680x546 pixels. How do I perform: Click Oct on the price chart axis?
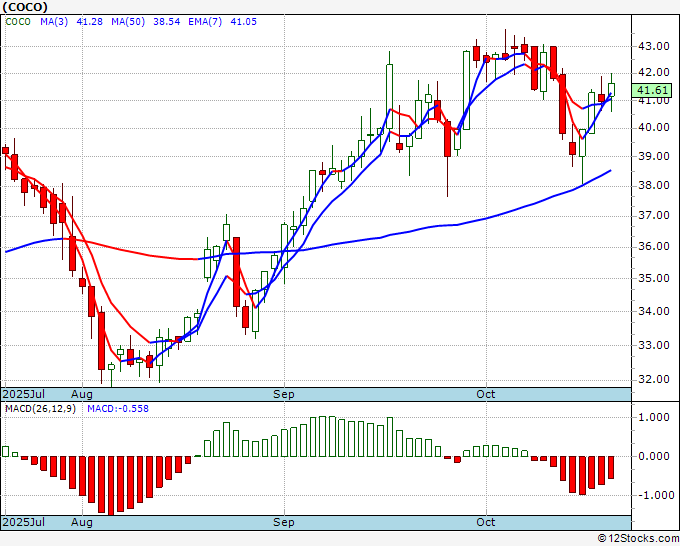[486, 394]
